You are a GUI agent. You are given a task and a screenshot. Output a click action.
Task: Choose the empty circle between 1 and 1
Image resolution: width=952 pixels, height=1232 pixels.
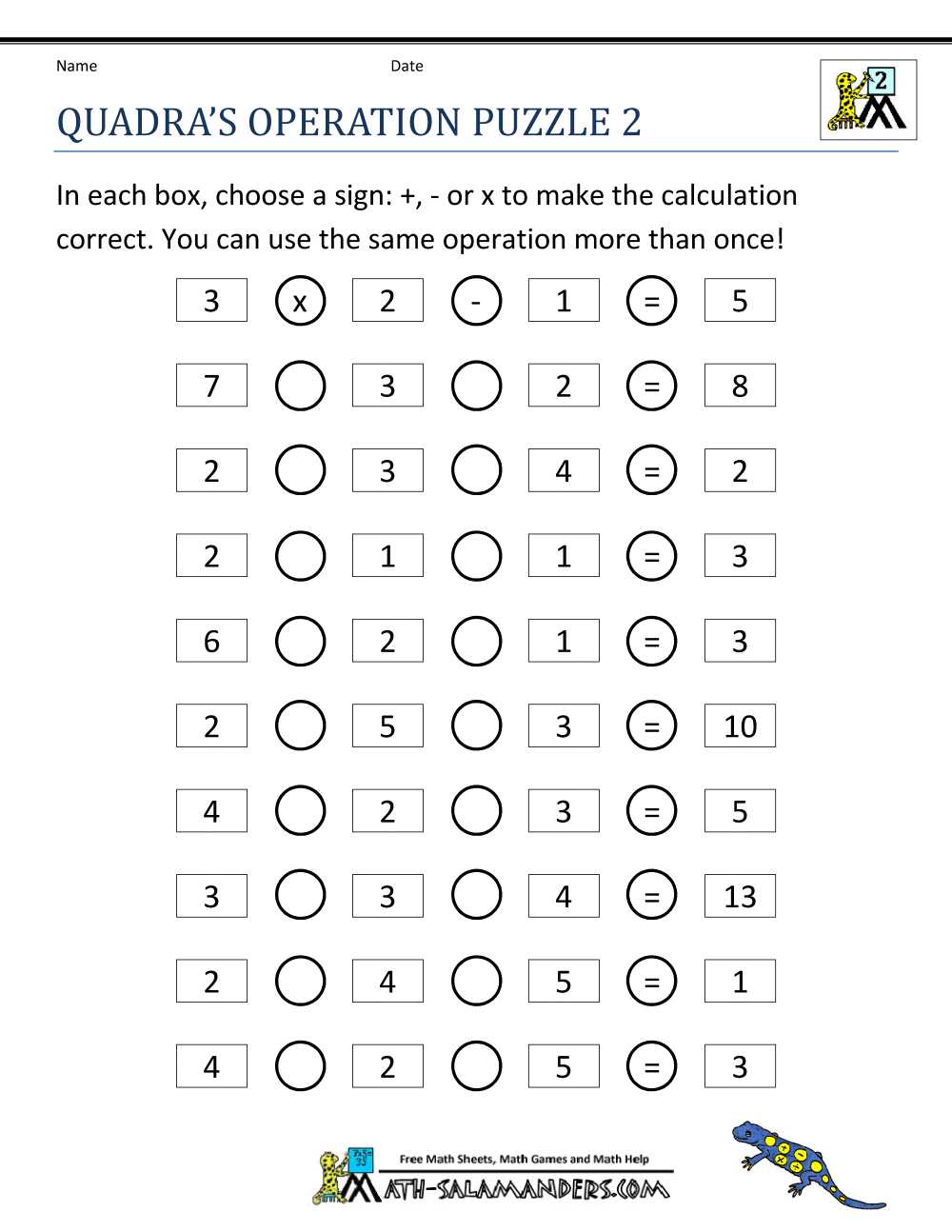(x=476, y=556)
